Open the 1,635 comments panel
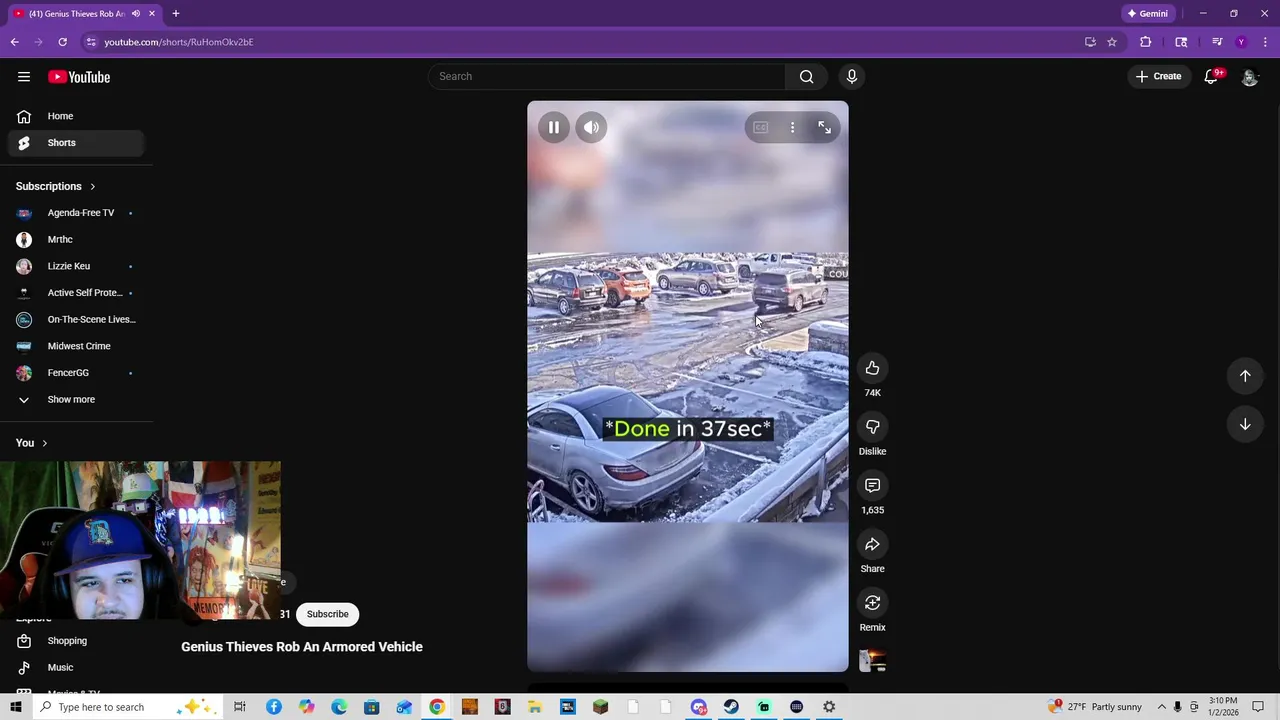This screenshot has height=720, width=1280. pyautogui.click(x=872, y=485)
